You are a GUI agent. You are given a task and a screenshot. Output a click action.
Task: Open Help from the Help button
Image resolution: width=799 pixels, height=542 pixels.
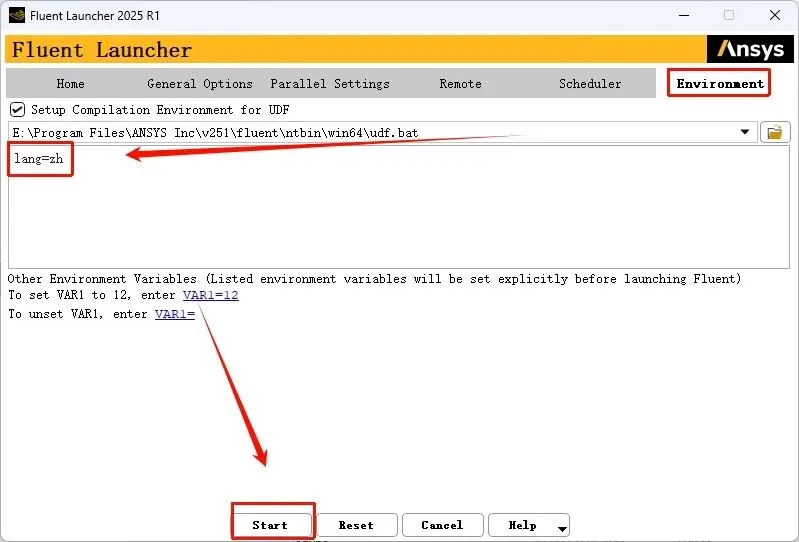tap(522, 525)
